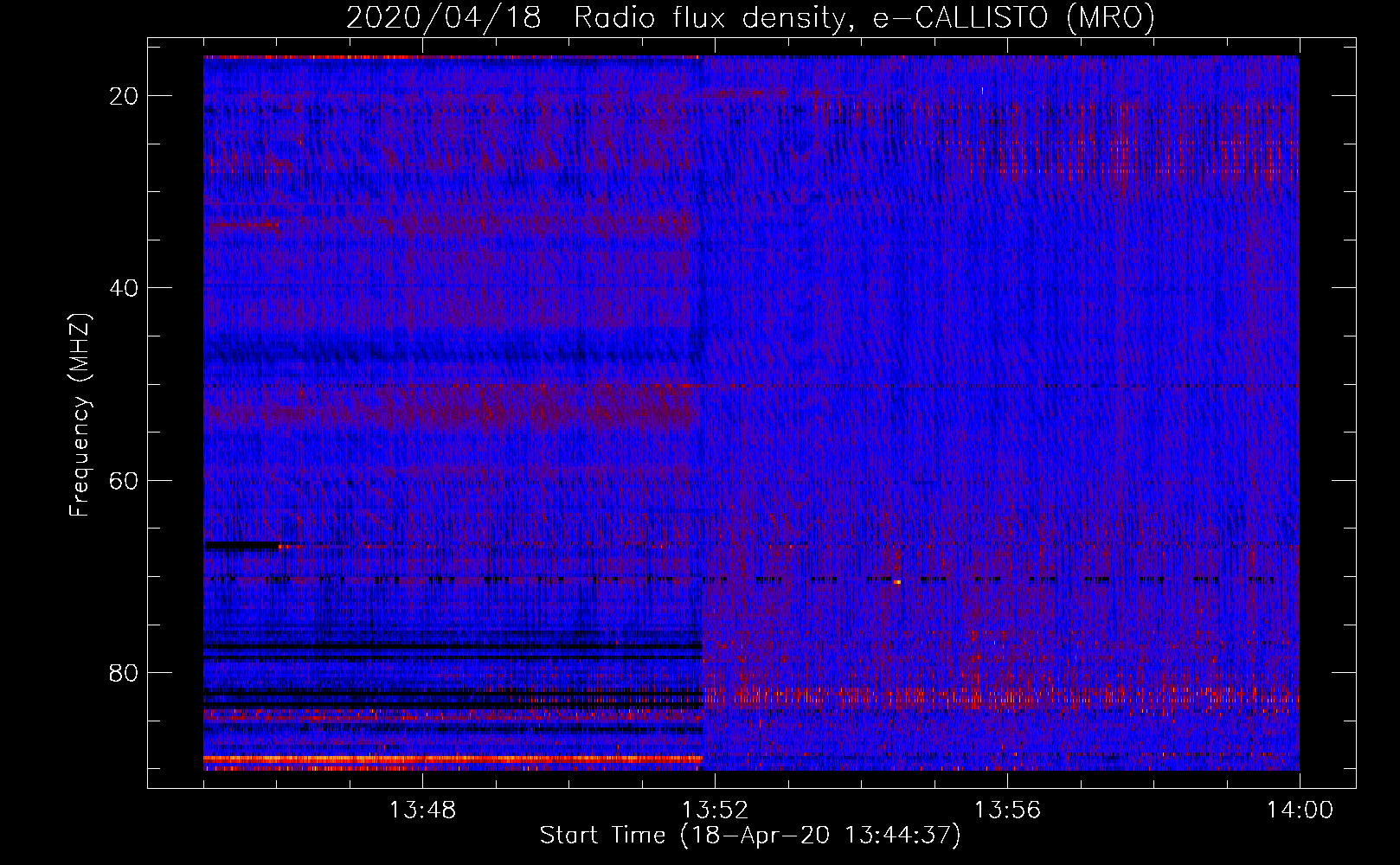Click the bright red band near 82 MHz after 13:52
Image resolution: width=1400 pixels, height=865 pixels.
click(x=995, y=695)
